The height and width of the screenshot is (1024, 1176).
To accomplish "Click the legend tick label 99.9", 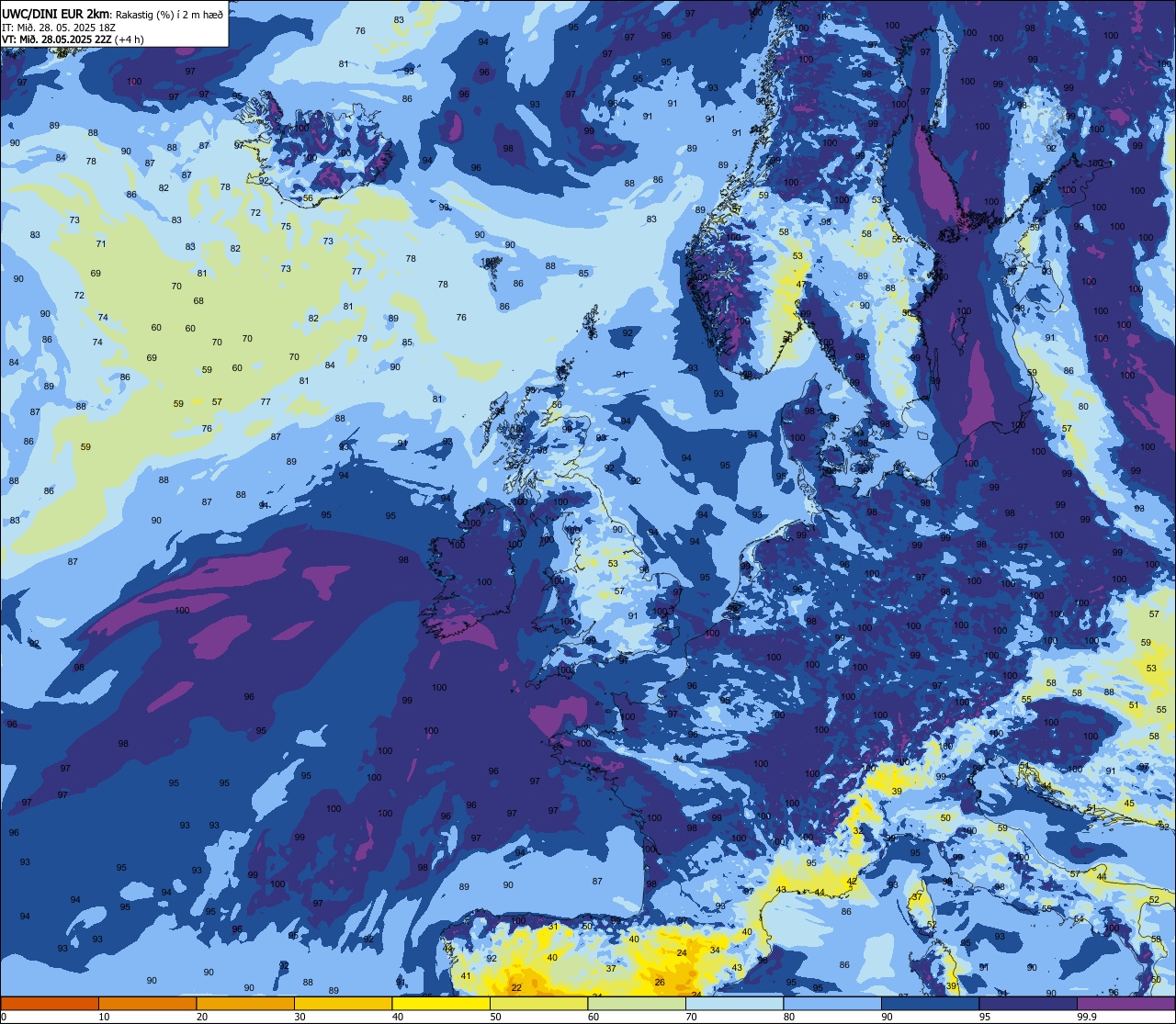I will tap(1087, 1017).
